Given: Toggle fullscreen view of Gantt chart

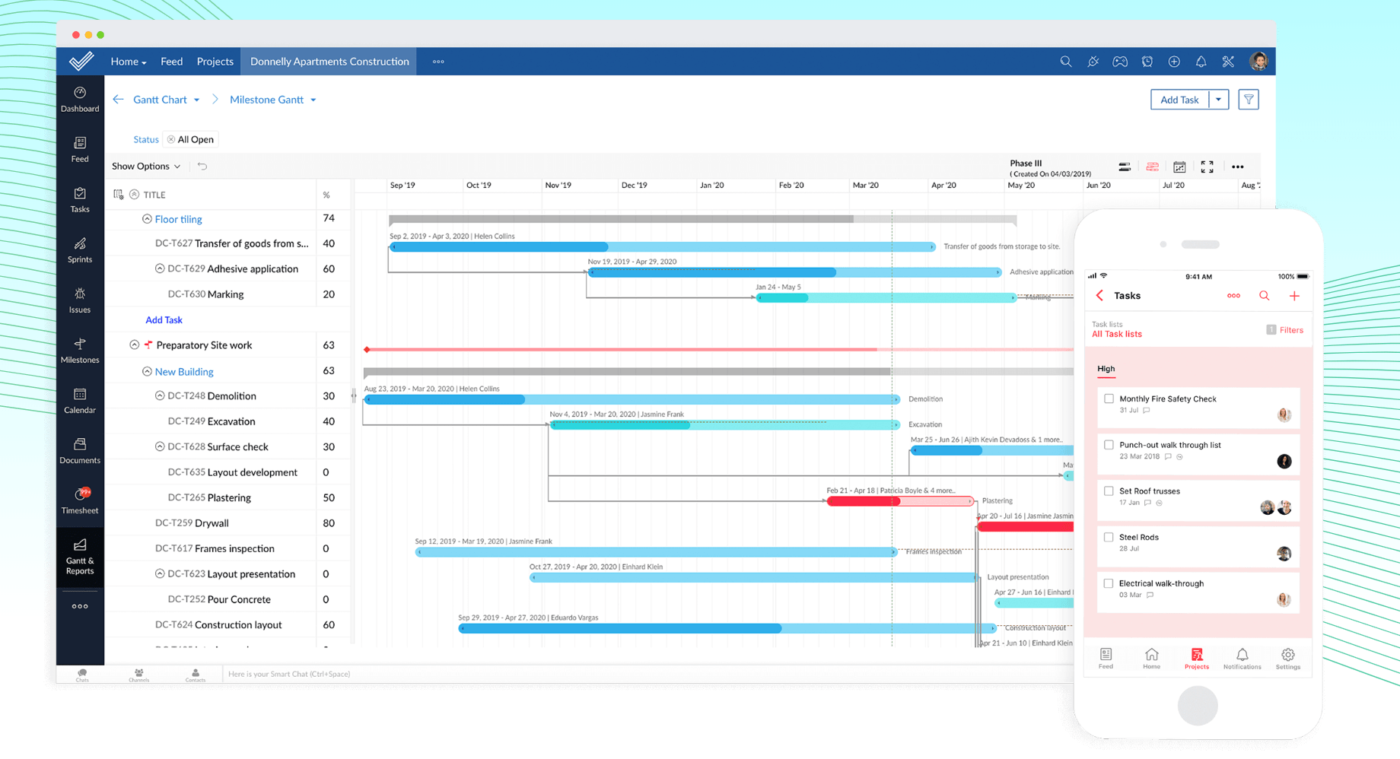Looking at the screenshot, I should point(1207,167).
